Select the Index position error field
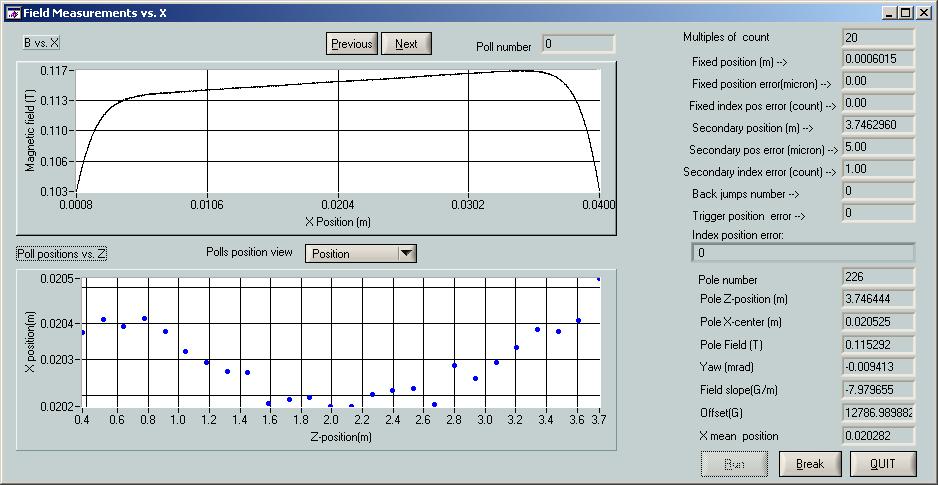This screenshot has width=938, height=485. click(x=803, y=253)
